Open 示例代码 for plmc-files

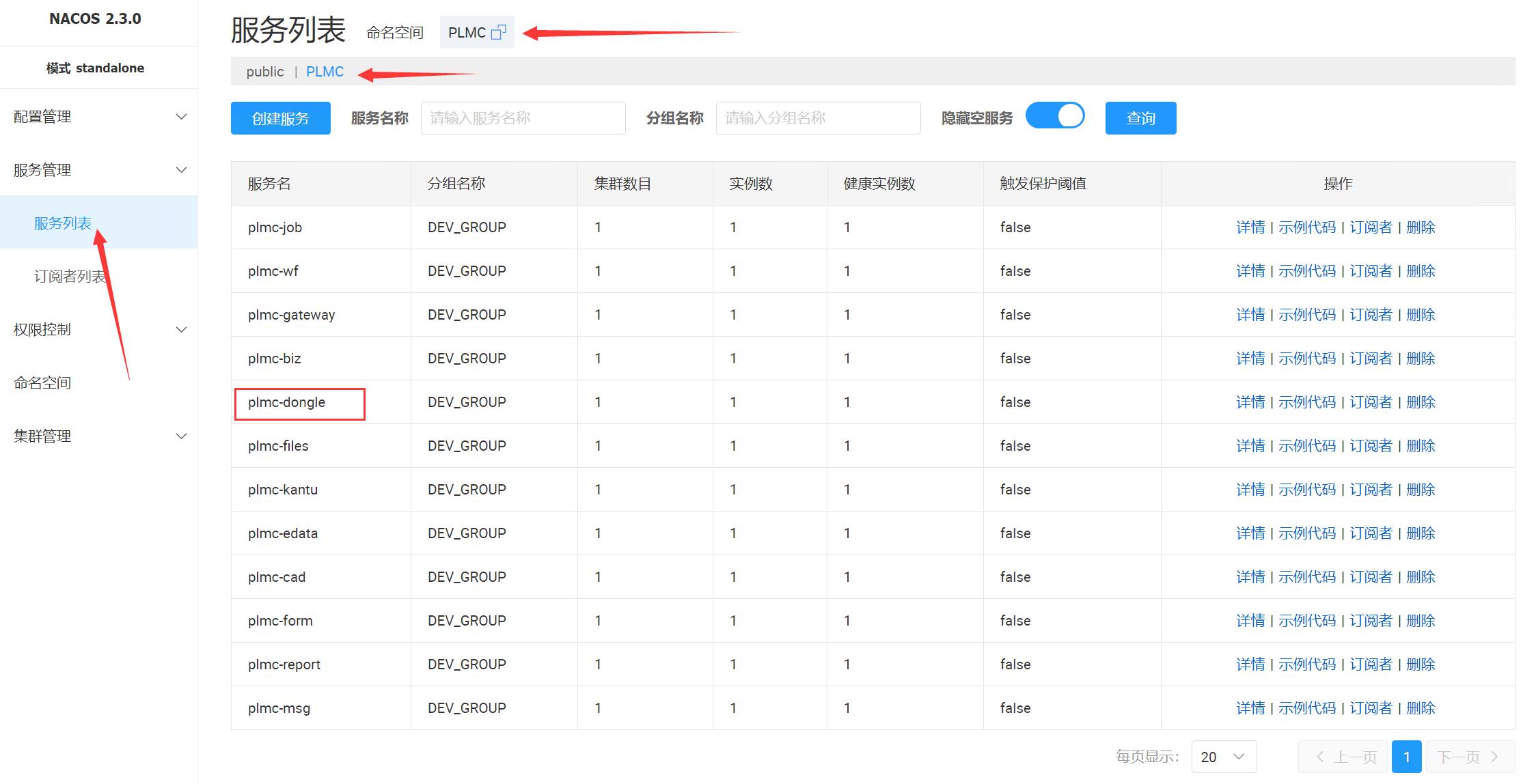tap(1307, 446)
